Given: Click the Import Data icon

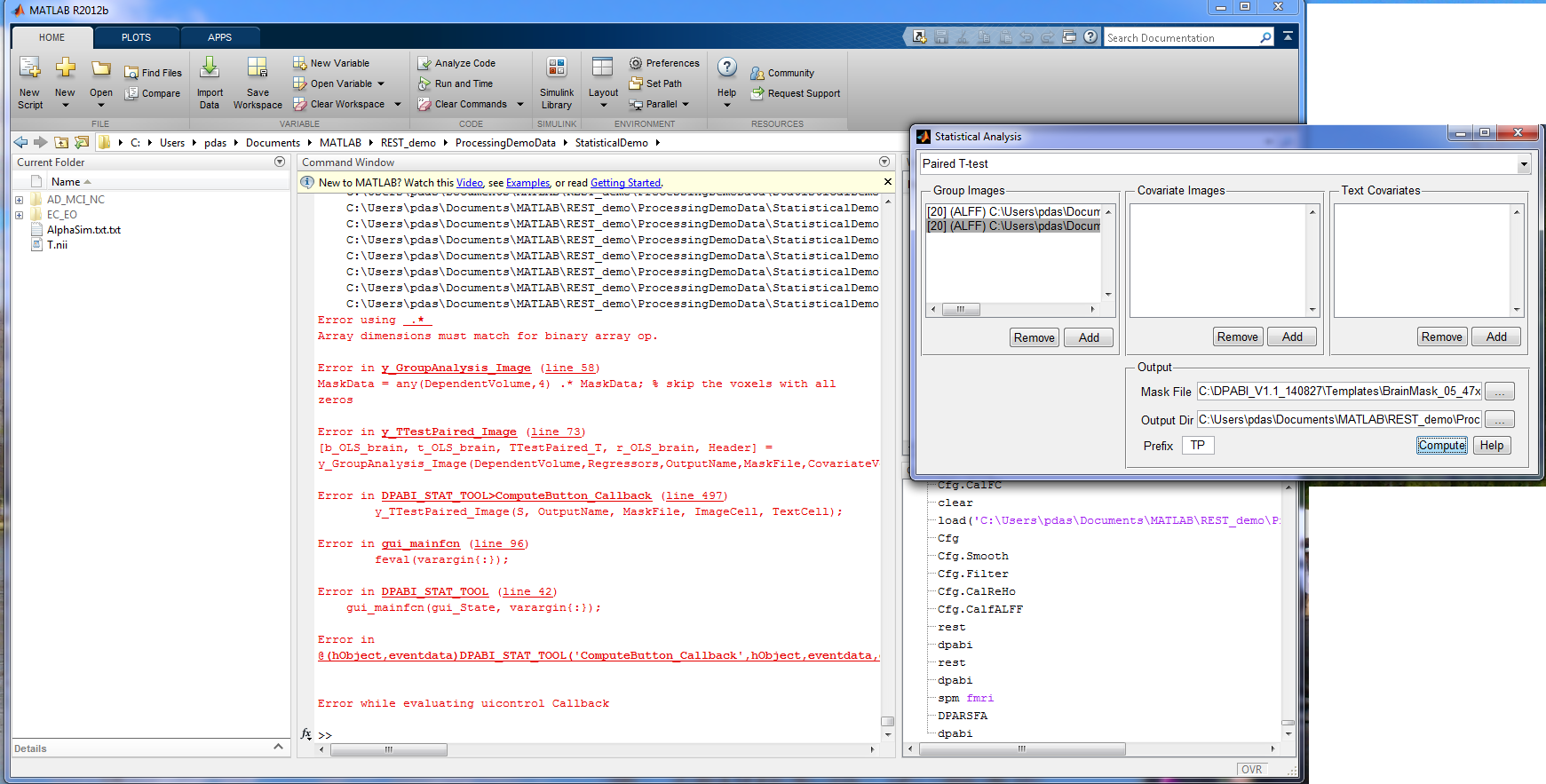Looking at the screenshot, I should point(210,67).
